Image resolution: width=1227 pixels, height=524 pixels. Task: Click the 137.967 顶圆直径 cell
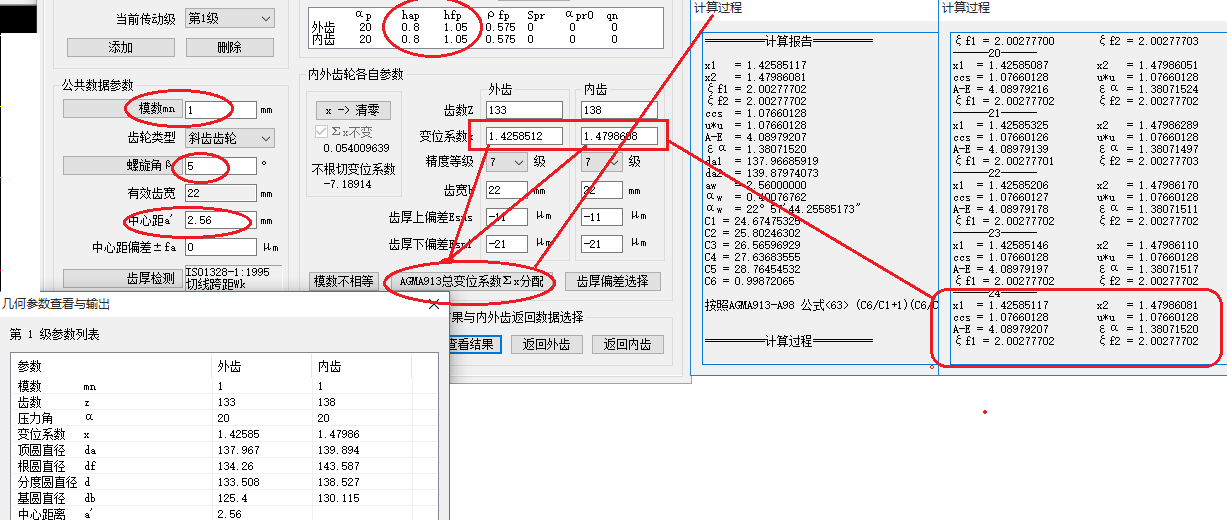[237, 450]
